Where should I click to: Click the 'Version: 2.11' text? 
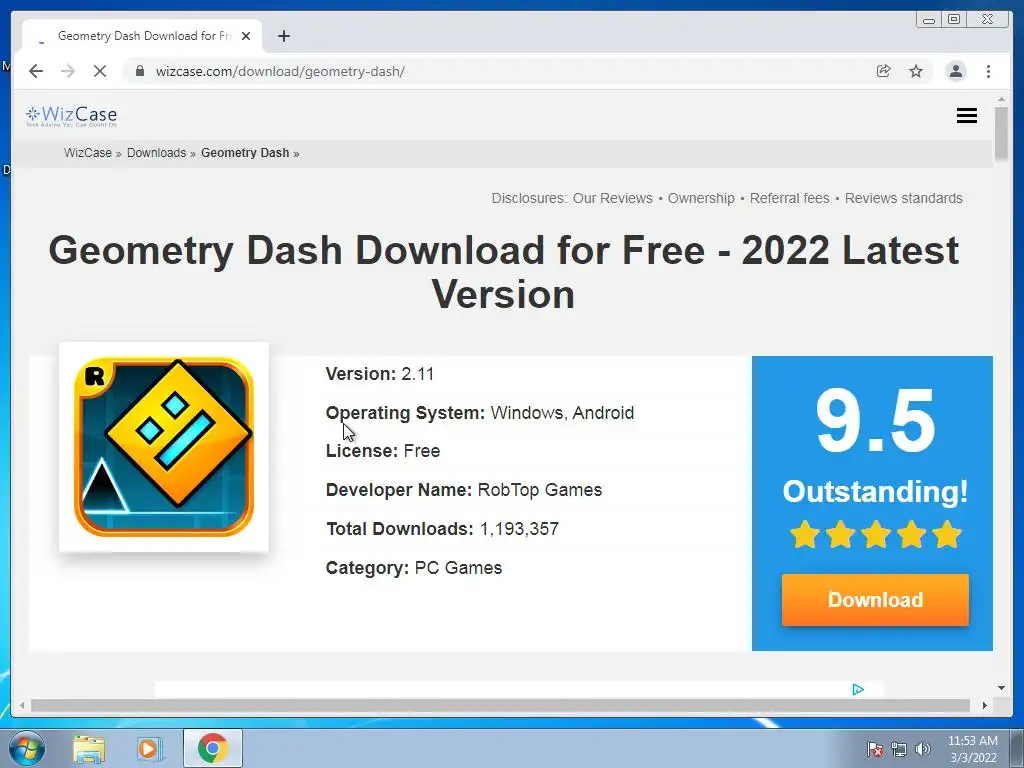click(379, 374)
